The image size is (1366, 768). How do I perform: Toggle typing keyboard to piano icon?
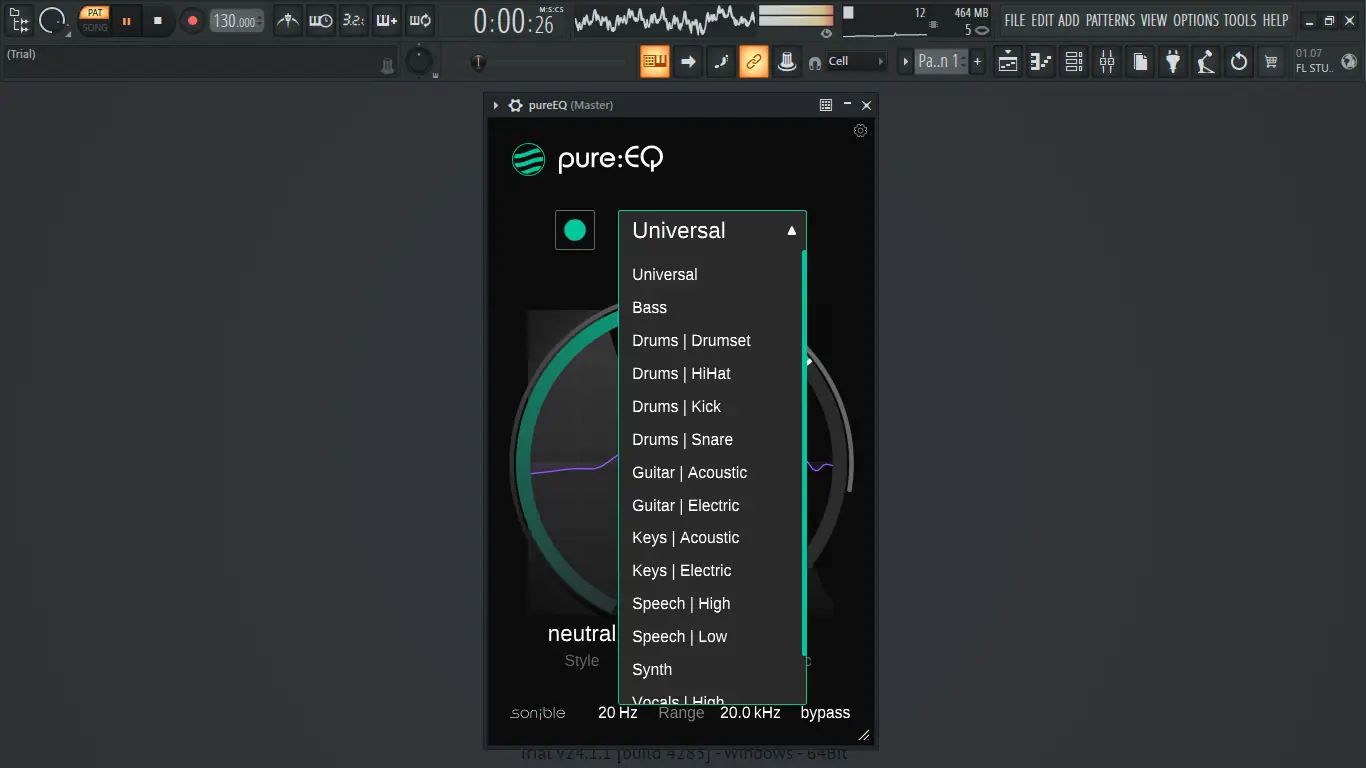coord(655,62)
